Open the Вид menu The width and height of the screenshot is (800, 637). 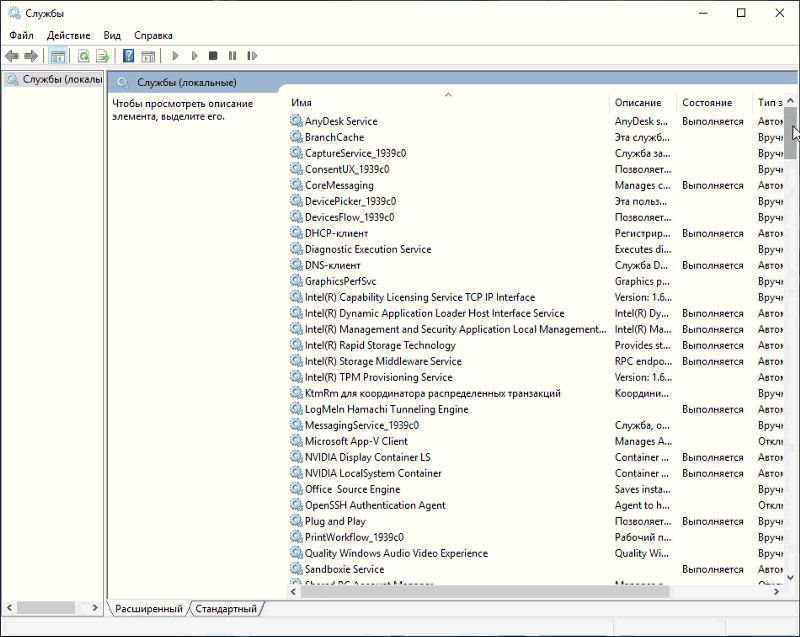(112, 35)
